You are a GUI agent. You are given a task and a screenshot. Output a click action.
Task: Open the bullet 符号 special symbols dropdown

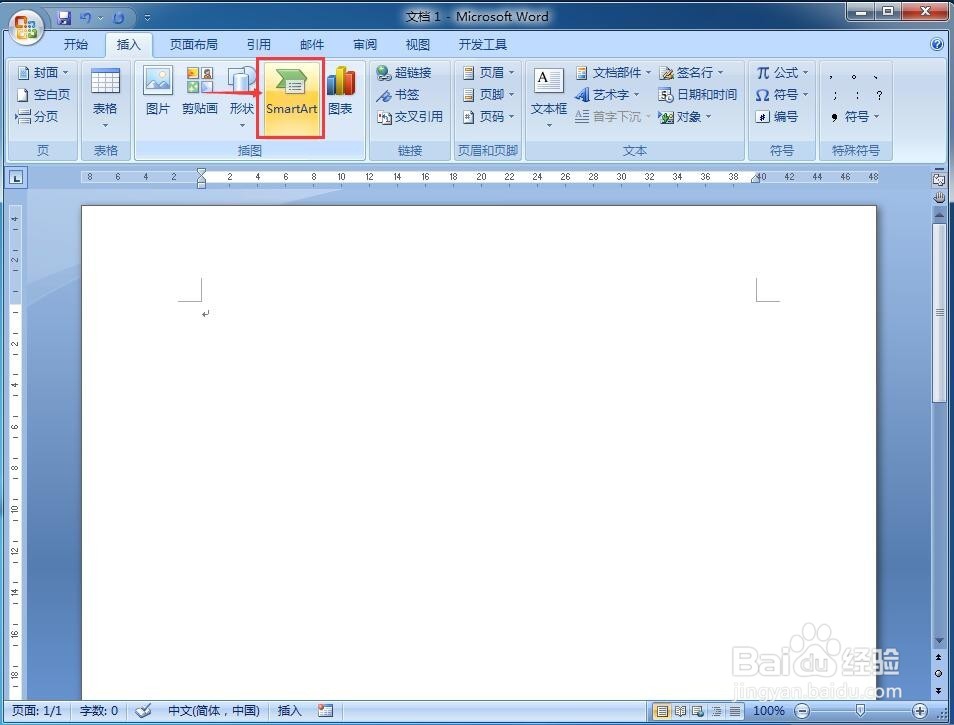[x=855, y=116]
